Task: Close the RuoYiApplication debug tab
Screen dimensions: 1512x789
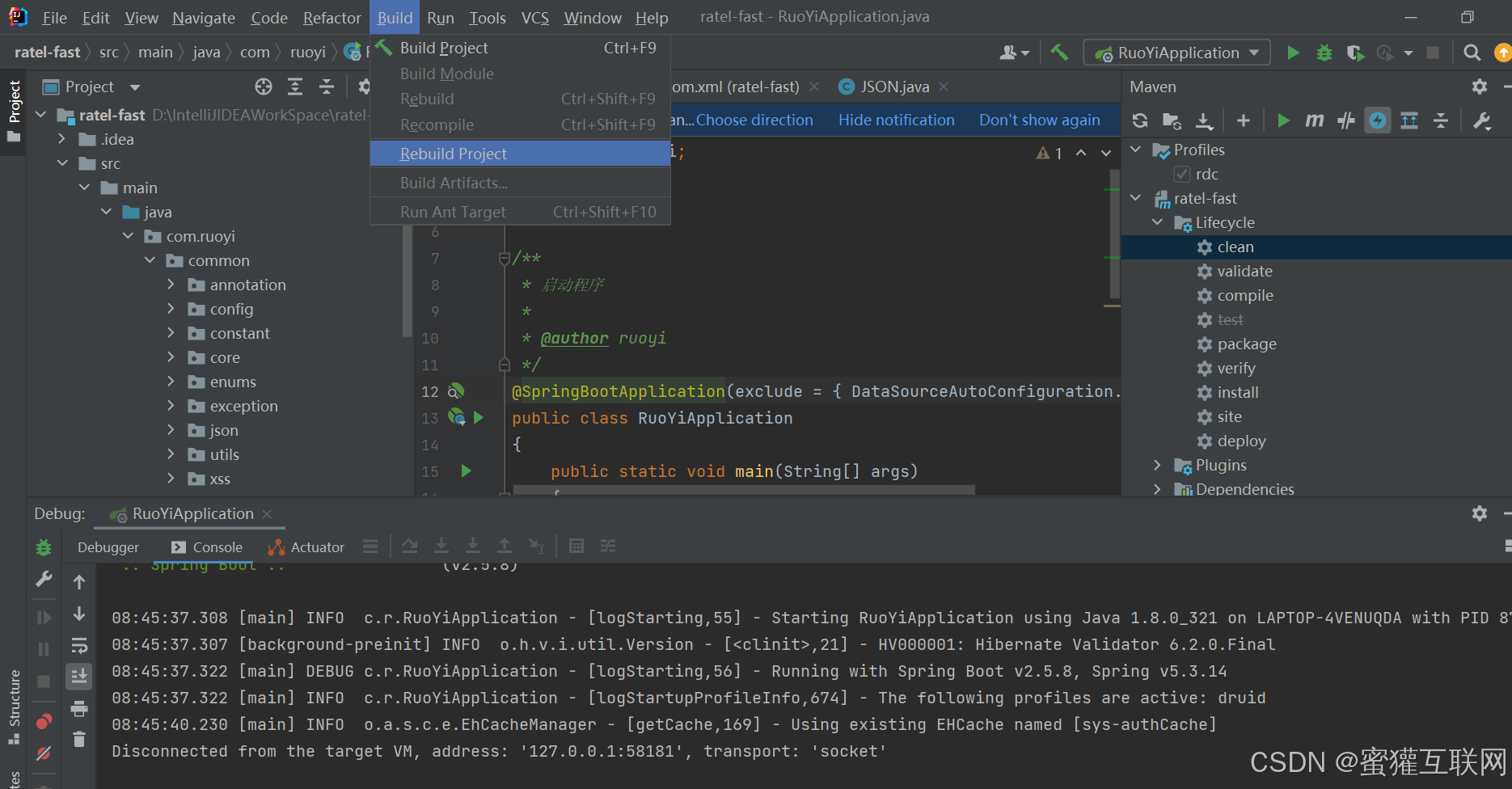Action: (267, 514)
